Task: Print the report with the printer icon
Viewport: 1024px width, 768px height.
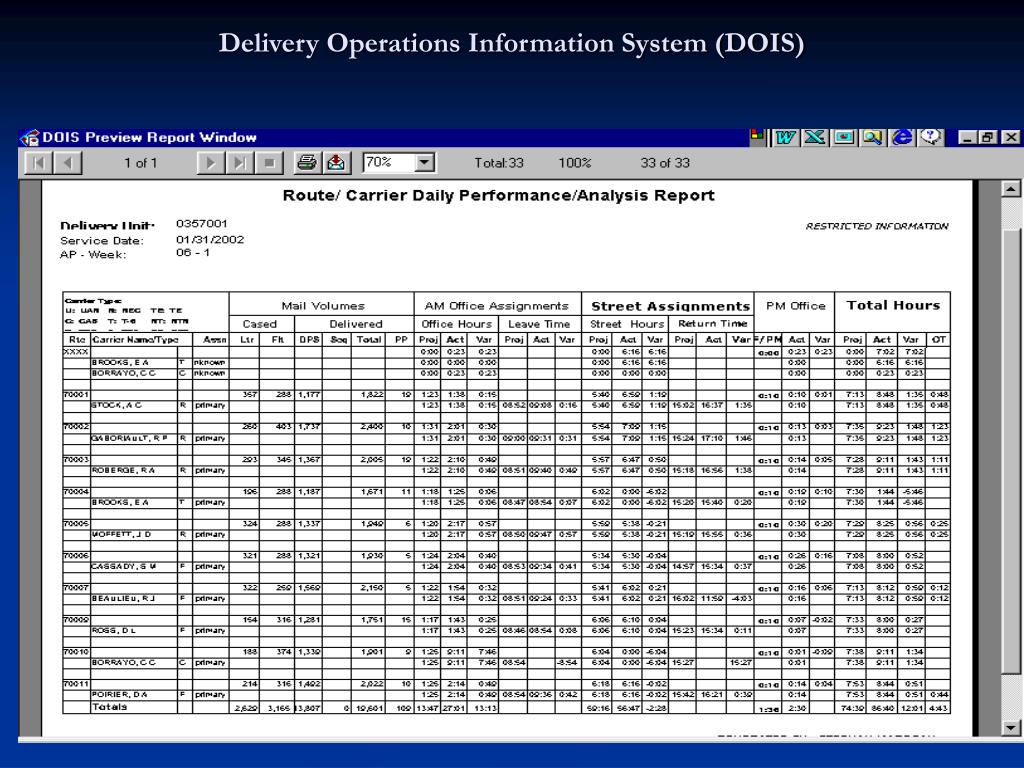Action: coord(307,163)
